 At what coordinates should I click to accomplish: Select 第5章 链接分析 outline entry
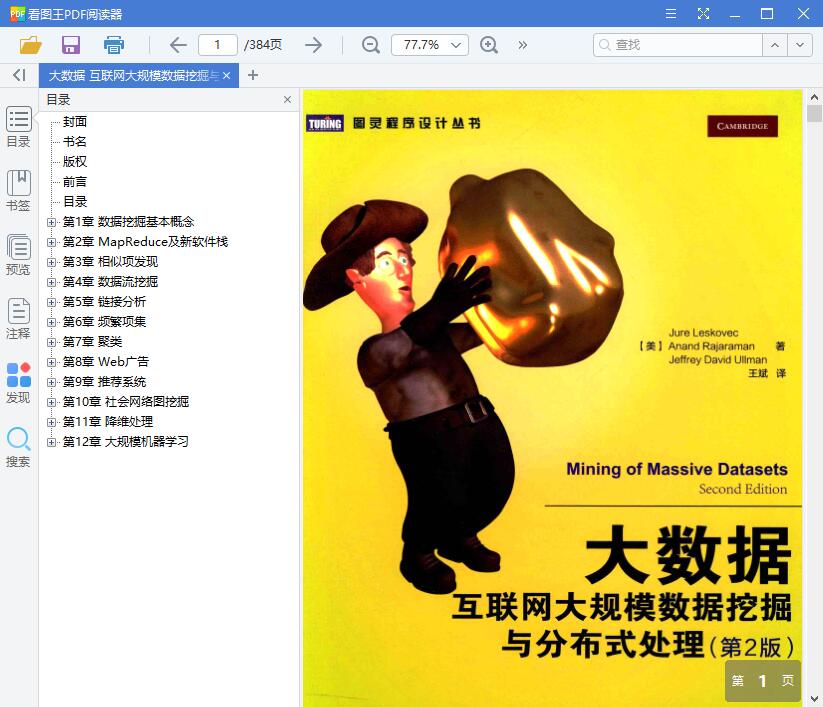104,302
